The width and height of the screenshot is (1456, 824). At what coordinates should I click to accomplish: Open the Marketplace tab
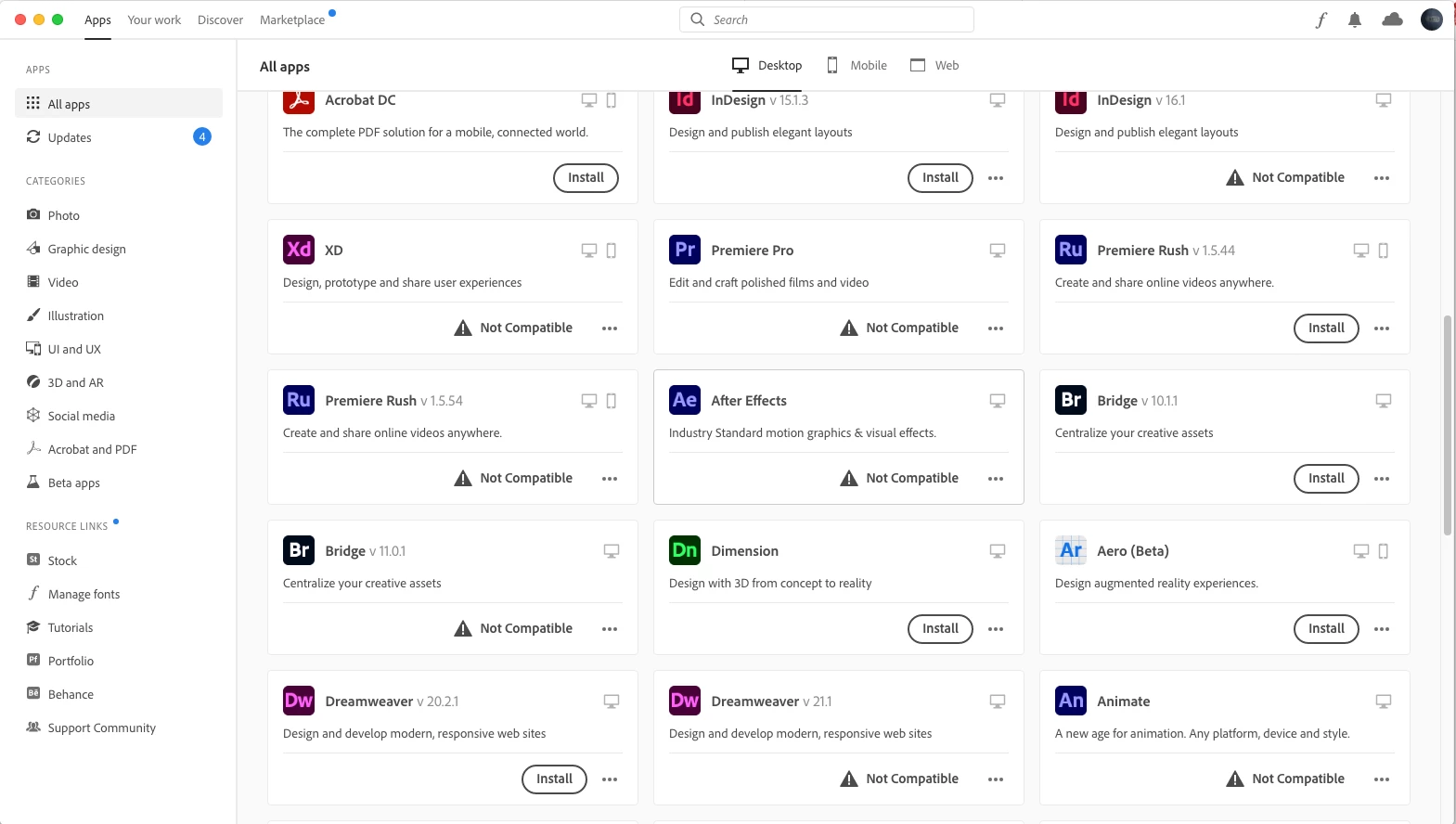click(292, 19)
